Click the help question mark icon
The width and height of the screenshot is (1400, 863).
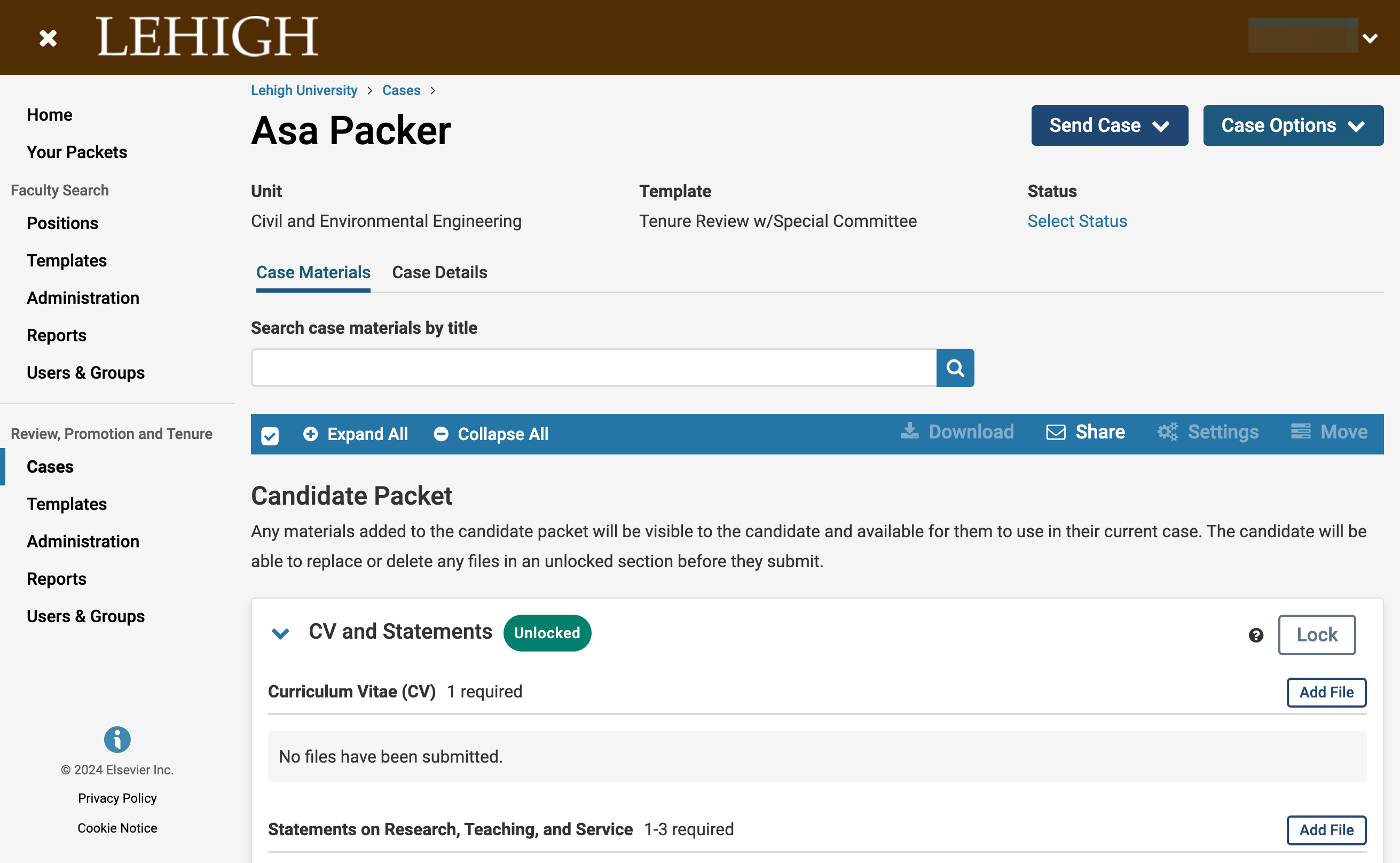pos(1256,636)
